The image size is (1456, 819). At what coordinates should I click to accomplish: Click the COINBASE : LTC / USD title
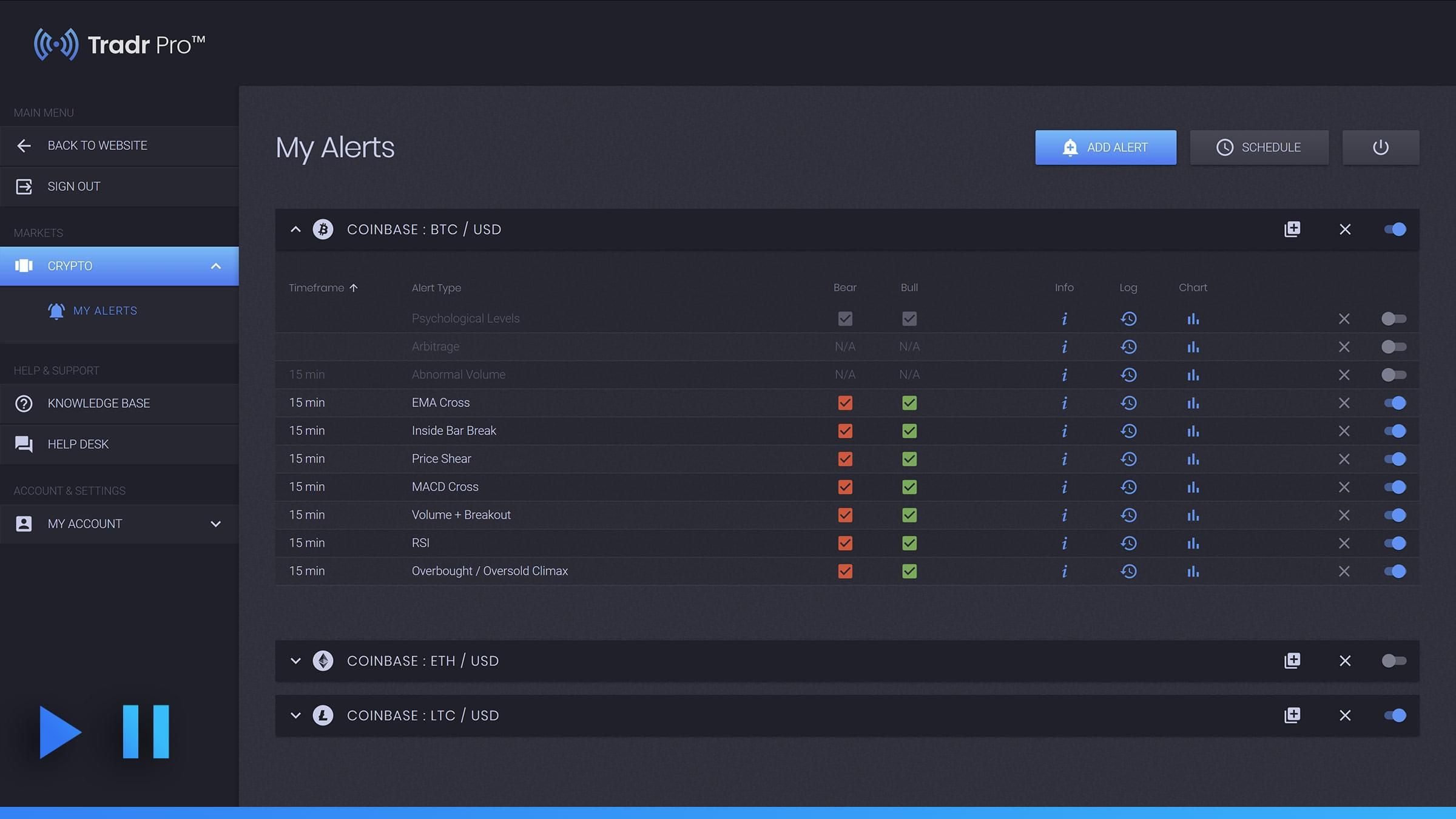(x=423, y=715)
